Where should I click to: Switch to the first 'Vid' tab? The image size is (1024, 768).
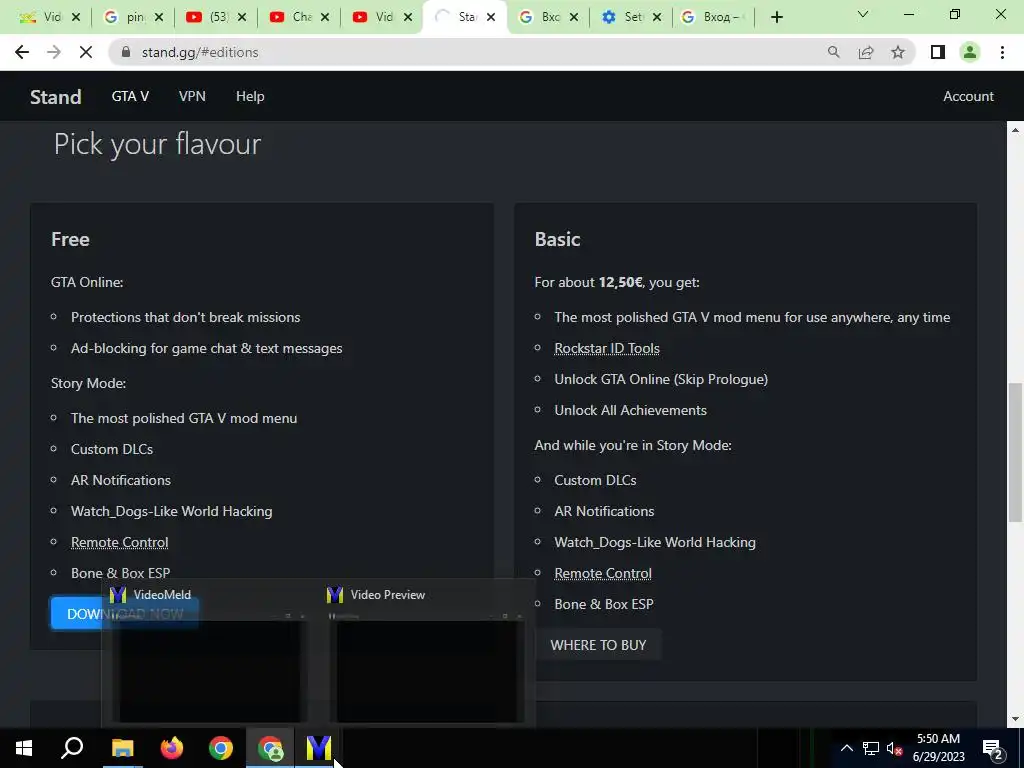coord(50,17)
